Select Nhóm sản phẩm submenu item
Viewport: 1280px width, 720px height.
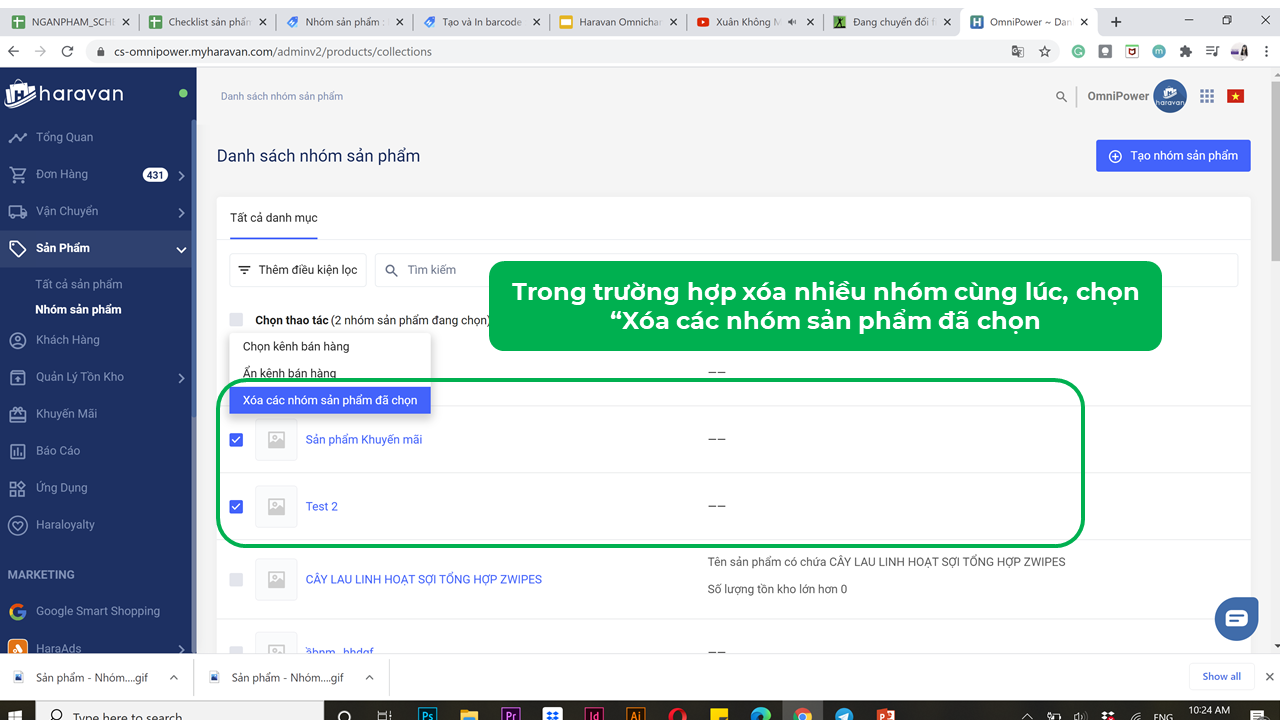tap(78, 309)
